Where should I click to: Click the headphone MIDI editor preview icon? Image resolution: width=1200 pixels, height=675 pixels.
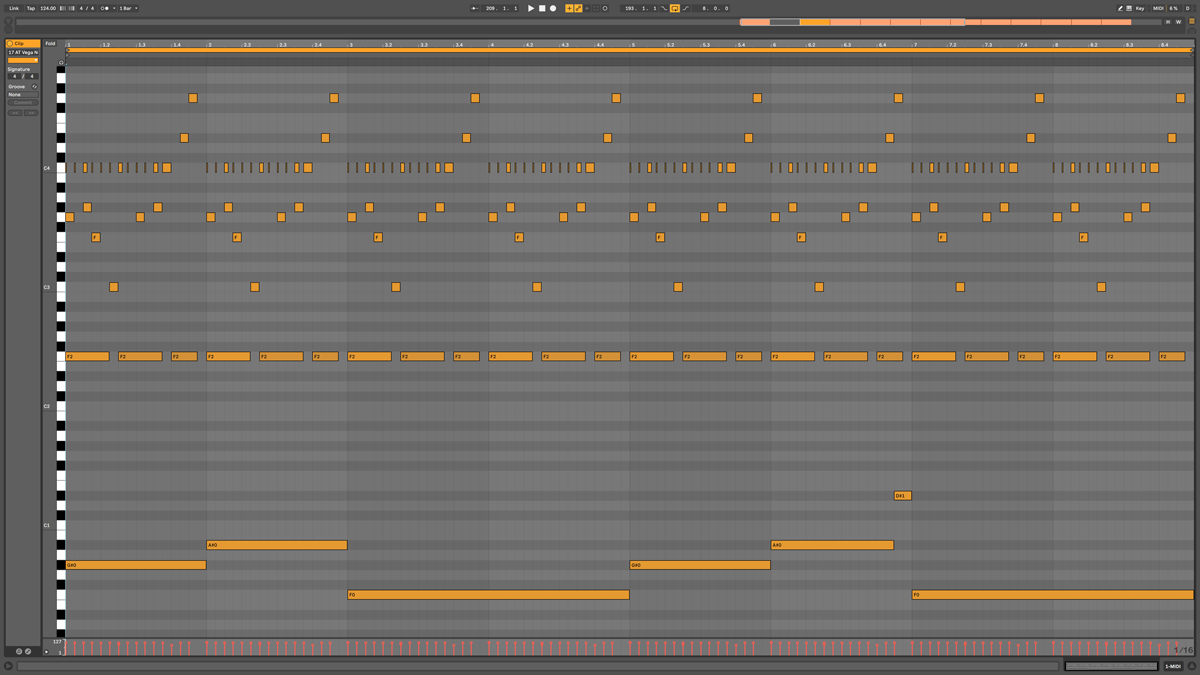click(61, 62)
